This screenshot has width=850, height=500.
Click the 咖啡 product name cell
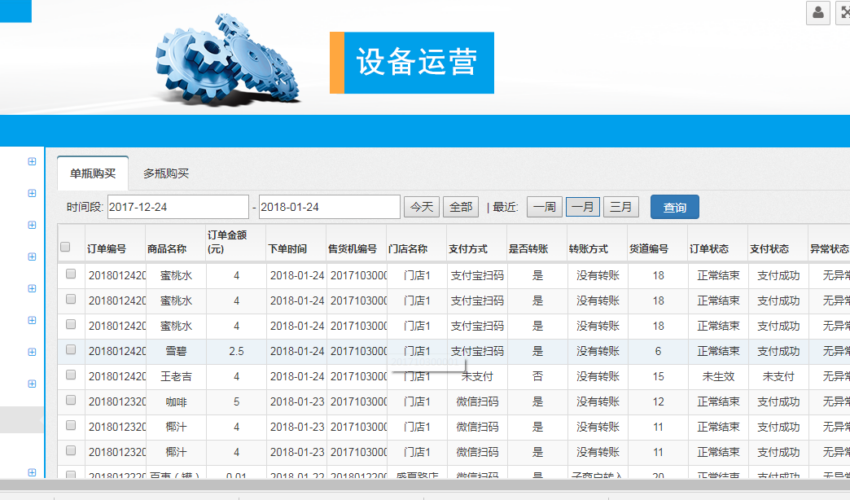pyautogui.click(x=176, y=402)
